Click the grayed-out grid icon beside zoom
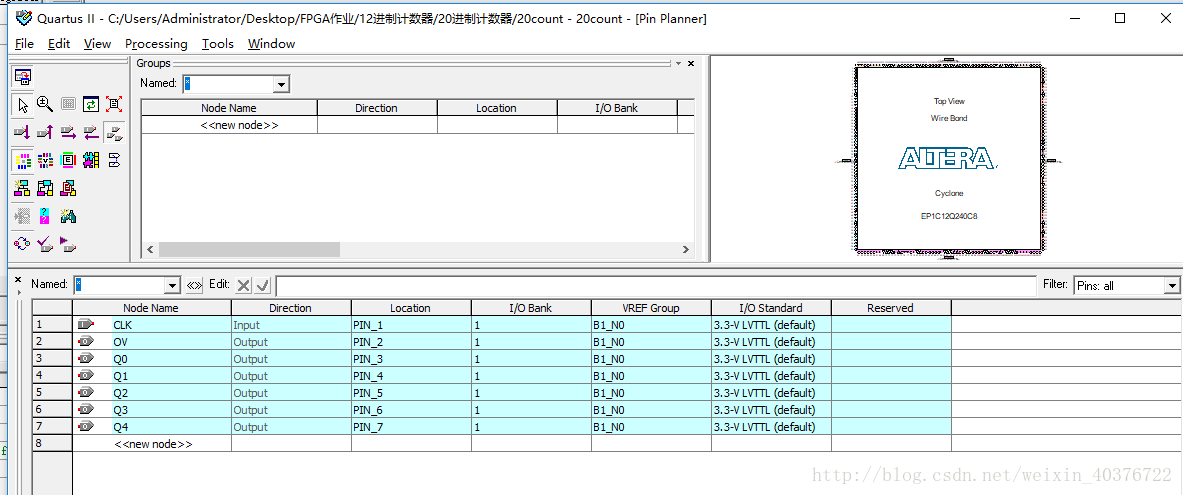 pos(69,104)
